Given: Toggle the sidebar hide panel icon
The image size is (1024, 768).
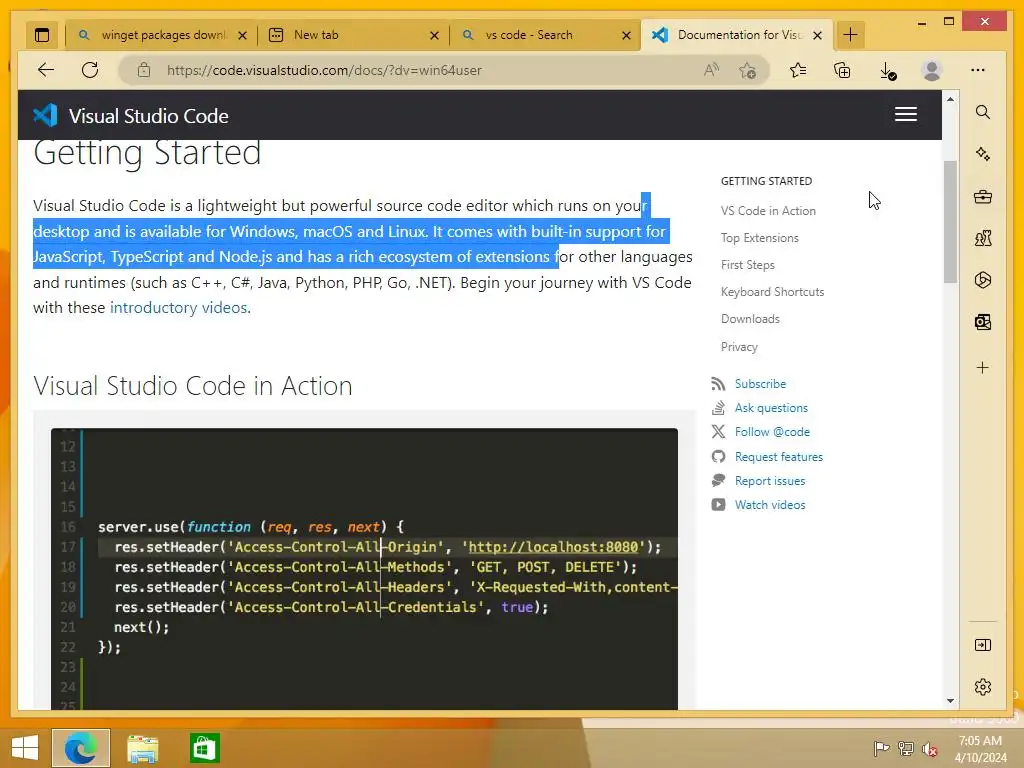Looking at the screenshot, I should tap(983, 645).
